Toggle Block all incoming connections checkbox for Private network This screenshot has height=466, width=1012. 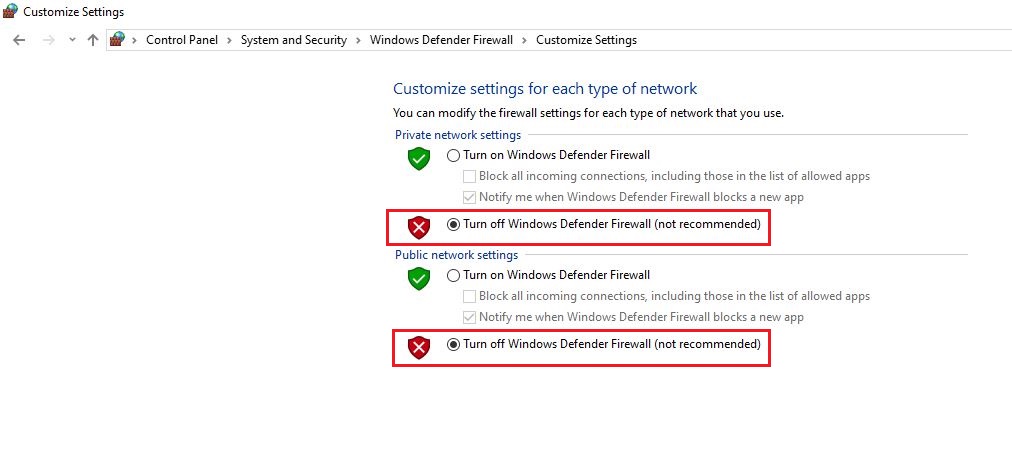469,176
